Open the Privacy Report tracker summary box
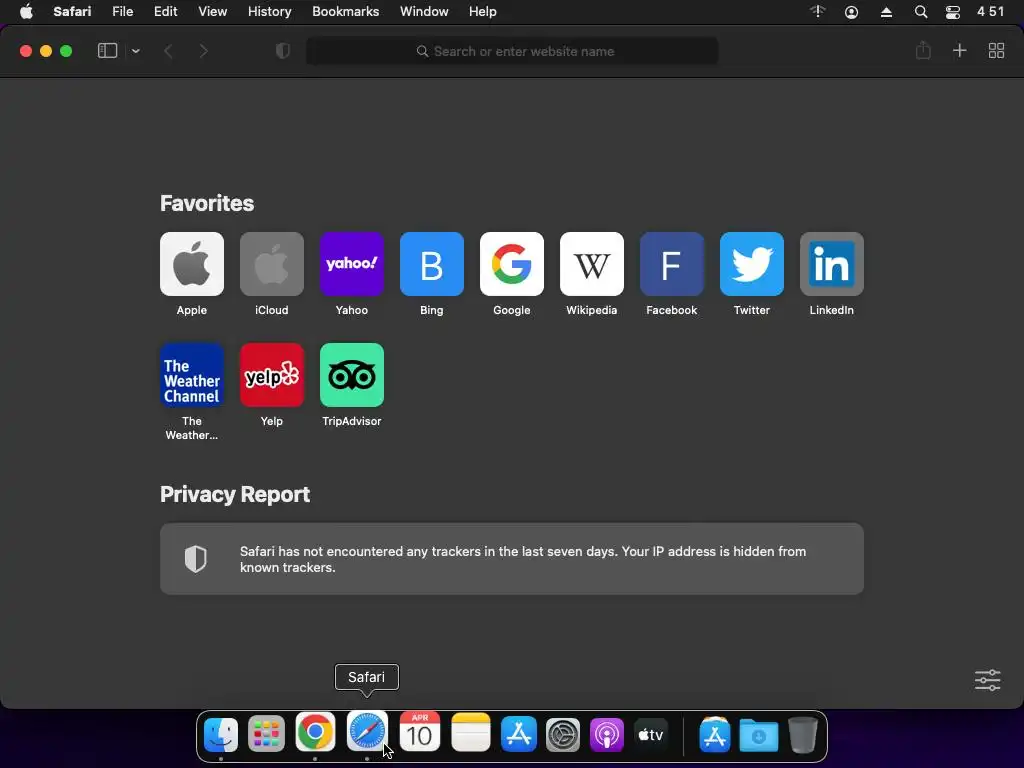The image size is (1024, 768). 511,558
